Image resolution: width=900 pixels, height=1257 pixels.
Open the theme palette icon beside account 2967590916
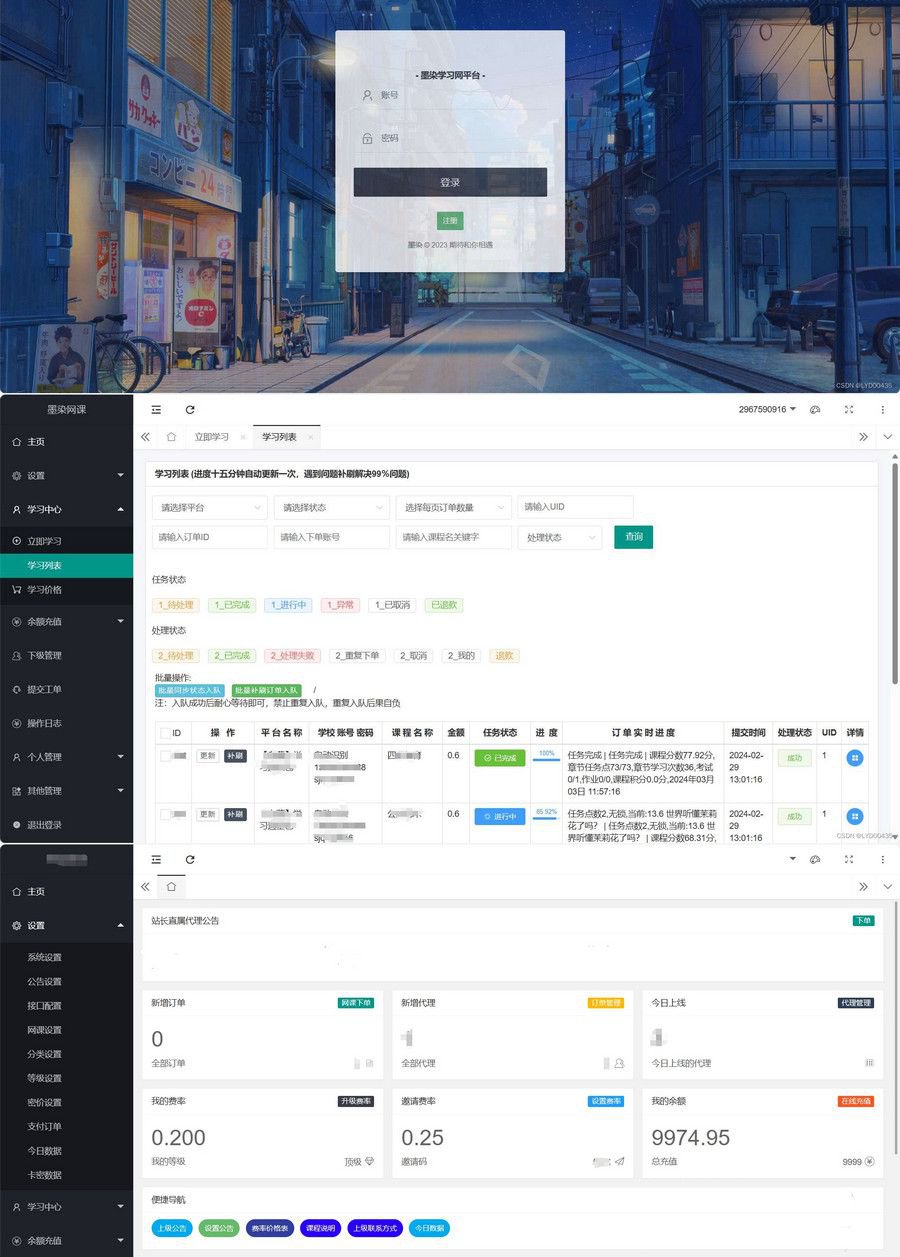coord(815,410)
